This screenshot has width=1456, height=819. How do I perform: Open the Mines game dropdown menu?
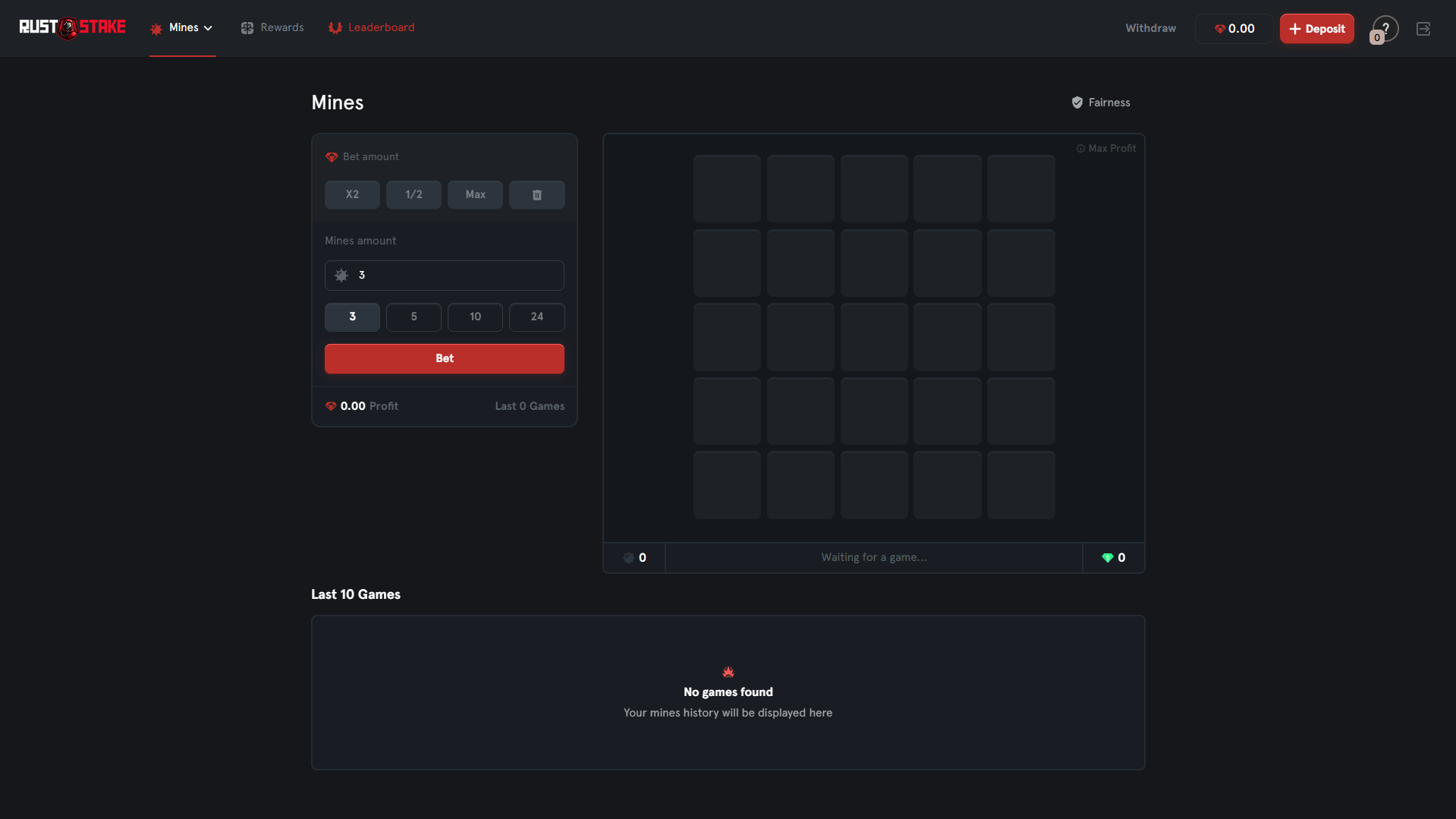(x=182, y=28)
